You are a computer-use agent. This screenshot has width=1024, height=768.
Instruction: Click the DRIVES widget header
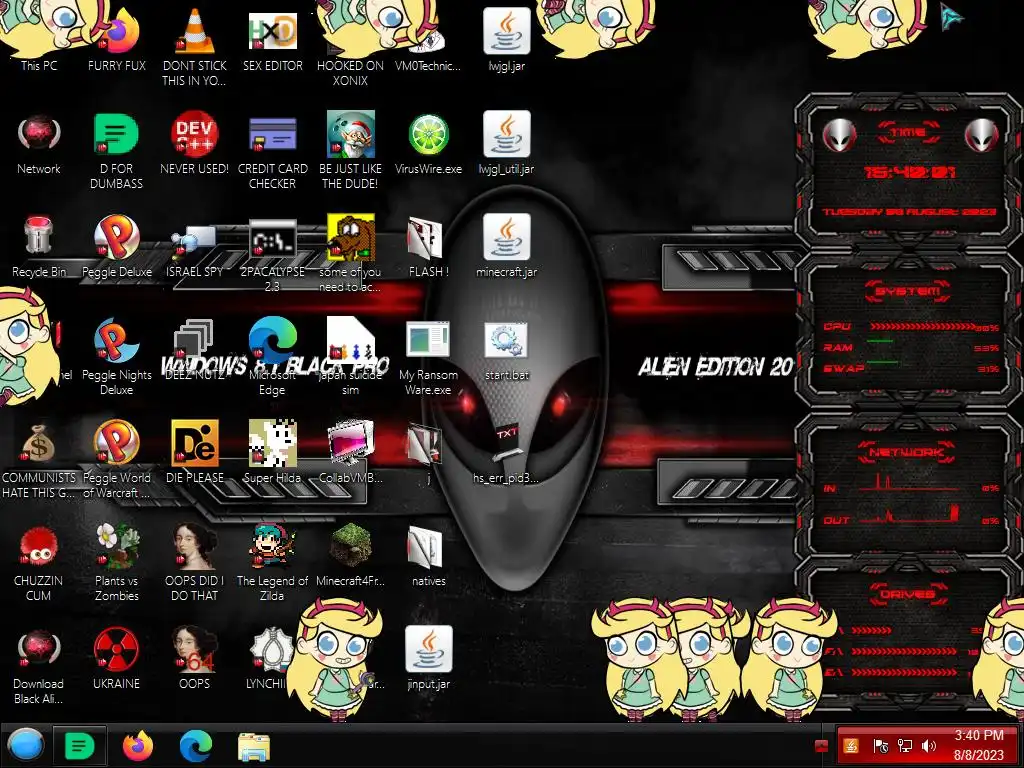click(908, 594)
